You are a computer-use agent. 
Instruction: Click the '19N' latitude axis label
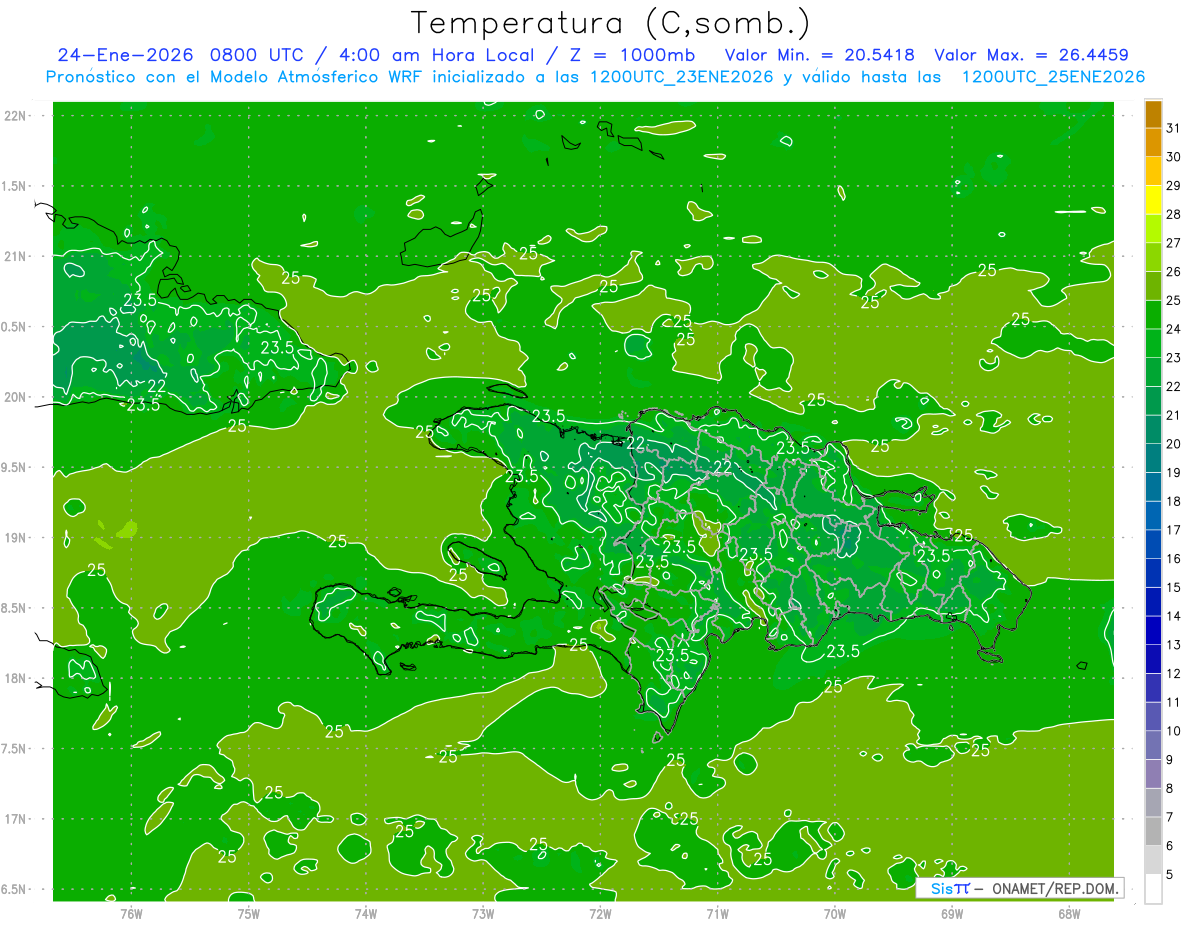(x=16, y=538)
